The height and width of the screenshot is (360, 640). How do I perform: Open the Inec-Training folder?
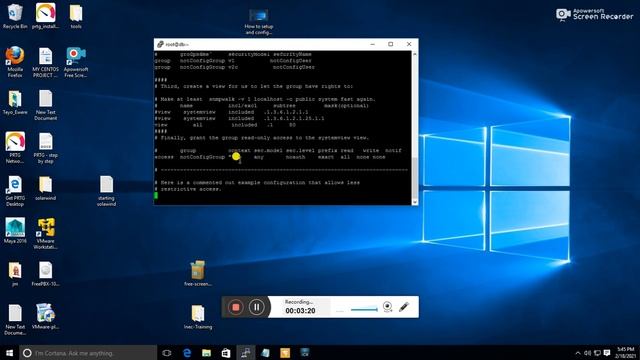tap(198, 317)
